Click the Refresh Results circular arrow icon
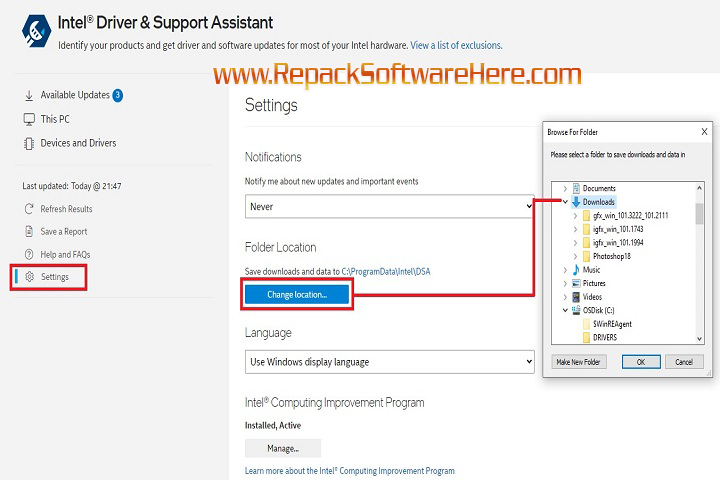 click(x=29, y=209)
